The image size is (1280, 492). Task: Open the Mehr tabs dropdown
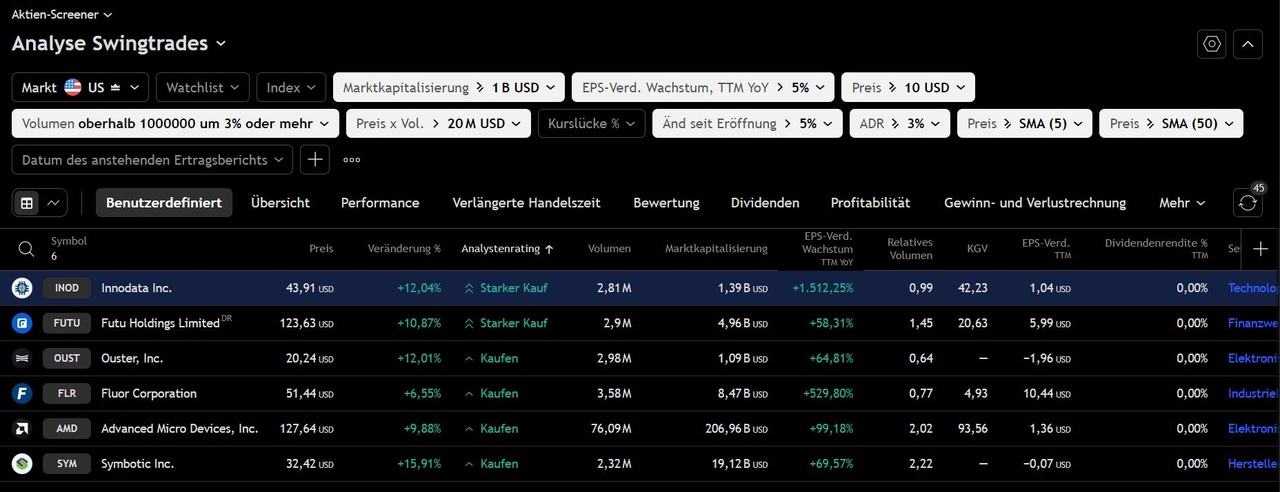click(x=1182, y=202)
